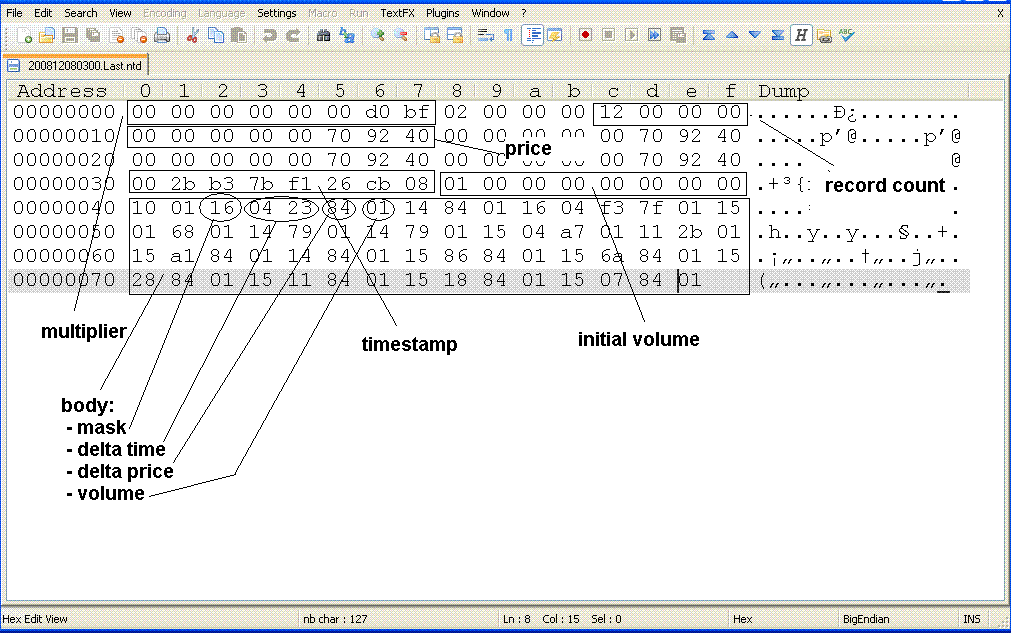Zoom out using magnifier minus icon
The image size is (1011, 633).
pos(400,35)
